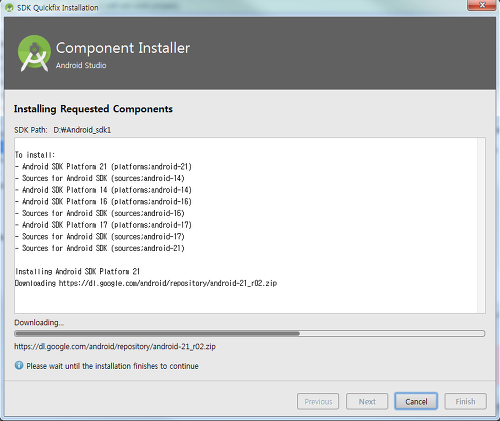Select 'Sources for Android SDK (sources;android-14)' line
Viewport: 500px width, 421px height.
pos(100,178)
